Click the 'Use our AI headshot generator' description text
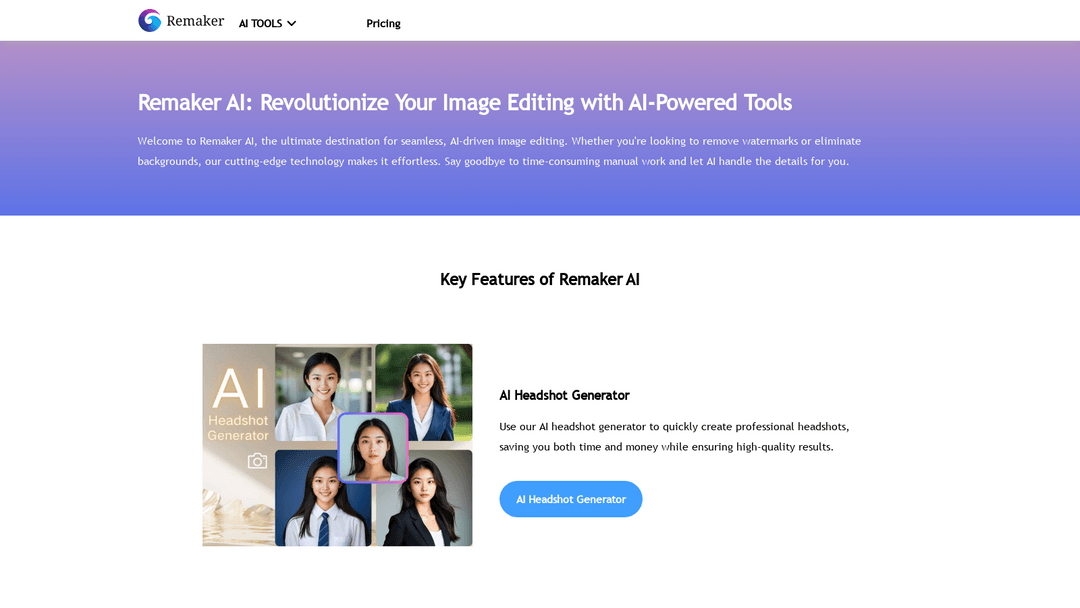This screenshot has width=1080, height=608. coord(674,437)
